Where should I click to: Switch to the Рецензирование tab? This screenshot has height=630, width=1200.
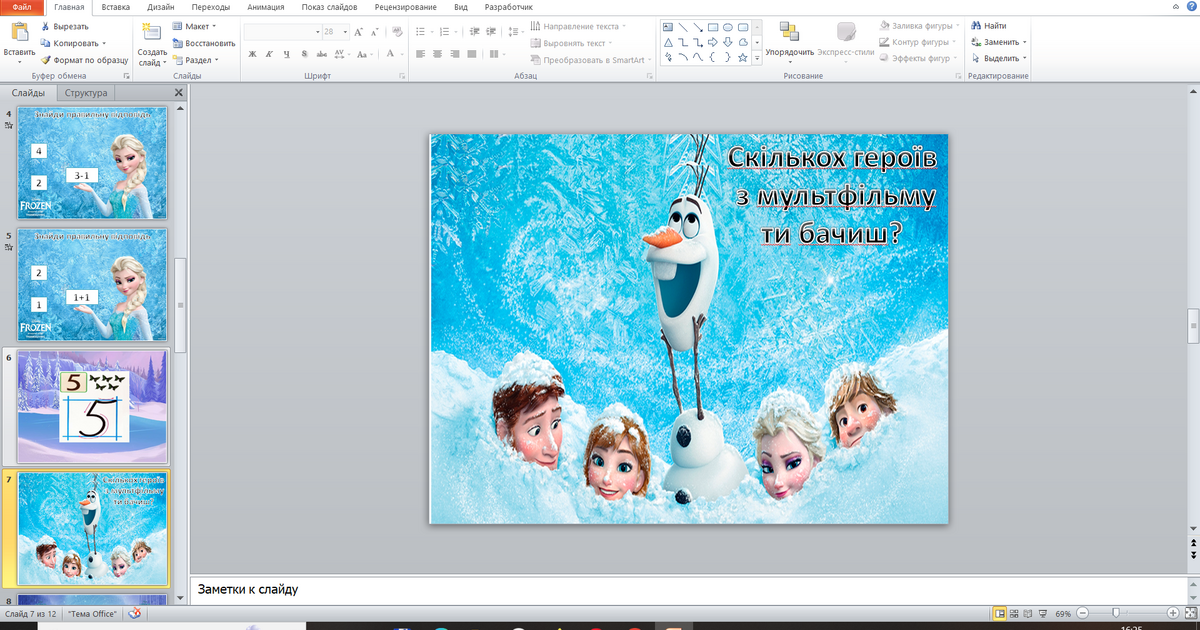(405, 7)
